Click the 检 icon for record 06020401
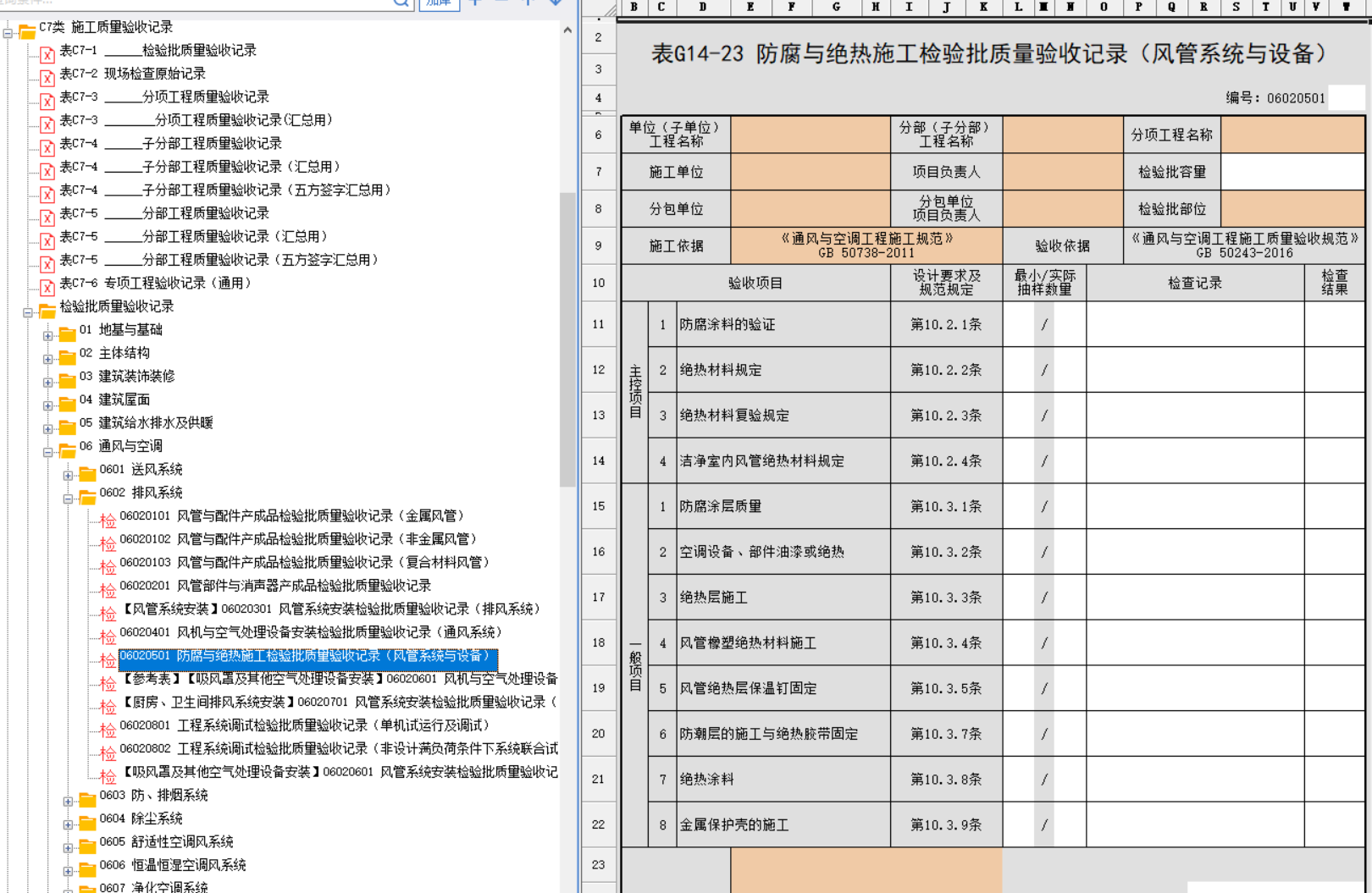Screen dimensions: 1372x893 click(108, 637)
